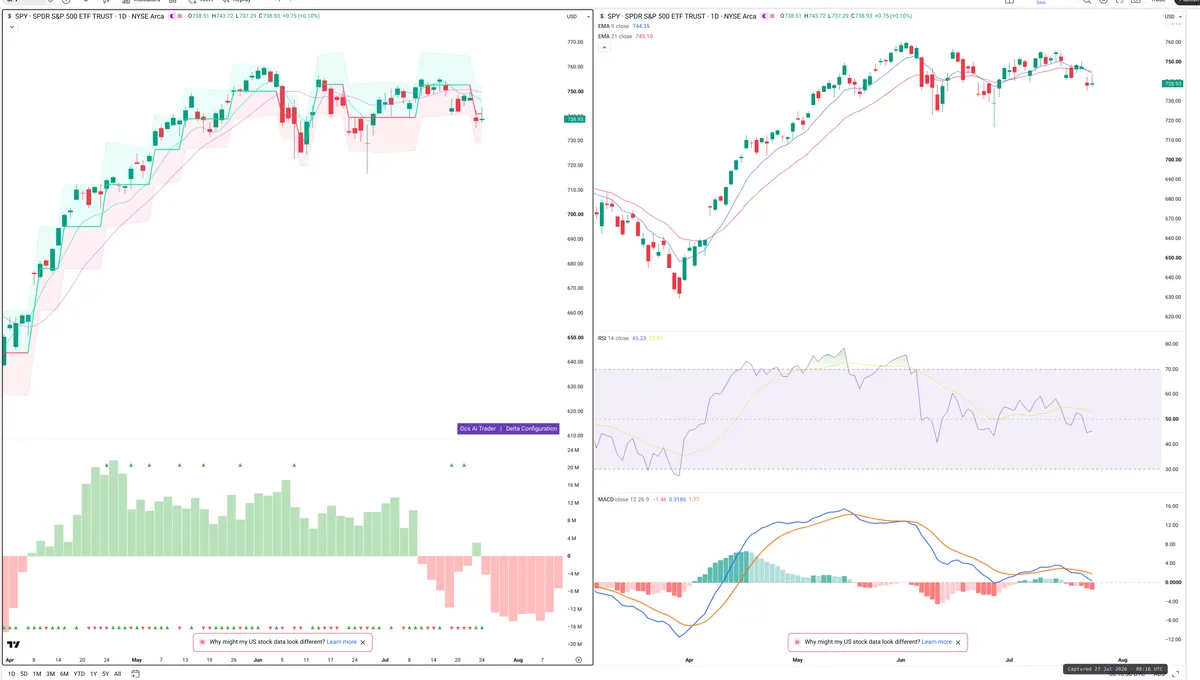Click the 50.00 RSI axis label
The width and height of the screenshot is (1200, 680).
(x=1173, y=419)
